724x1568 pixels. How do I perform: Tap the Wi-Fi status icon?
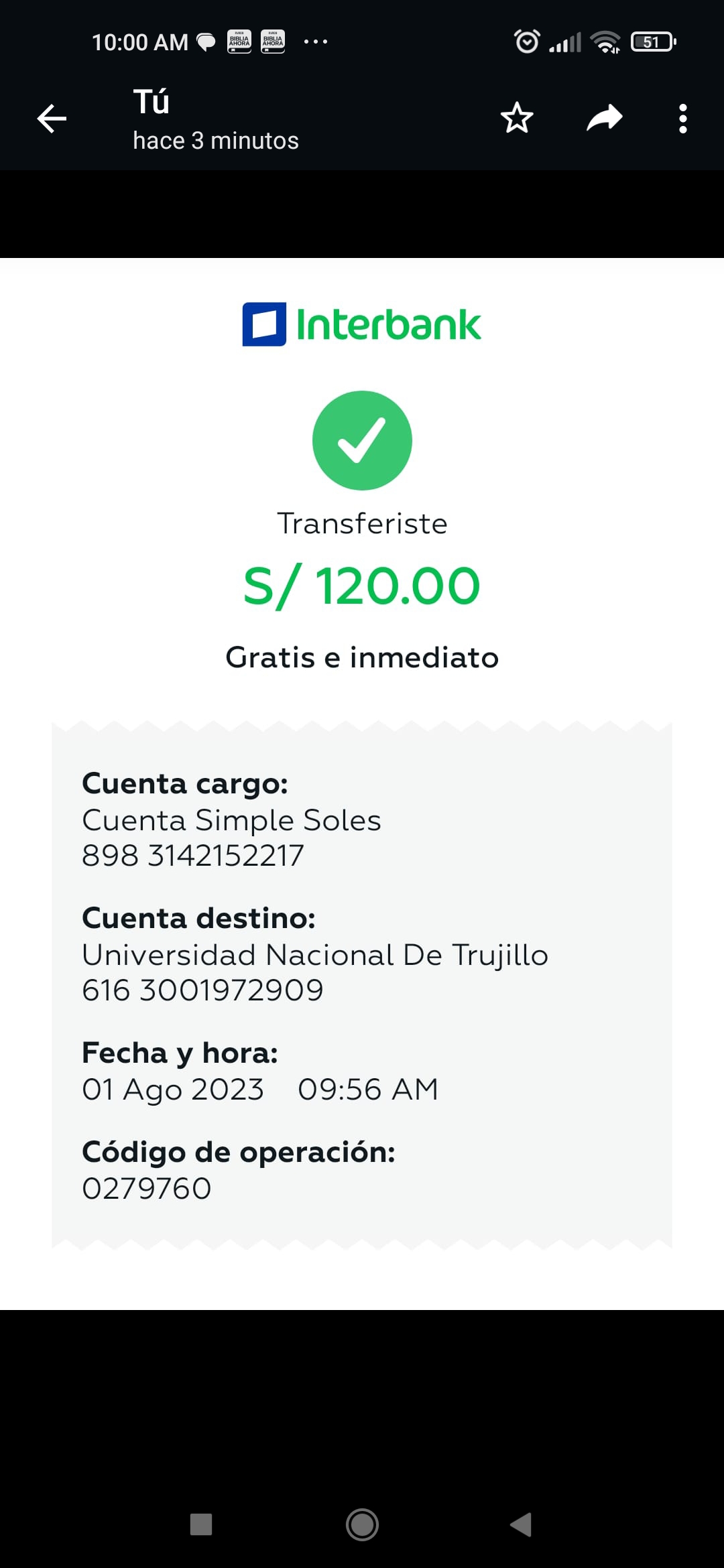tap(605, 42)
